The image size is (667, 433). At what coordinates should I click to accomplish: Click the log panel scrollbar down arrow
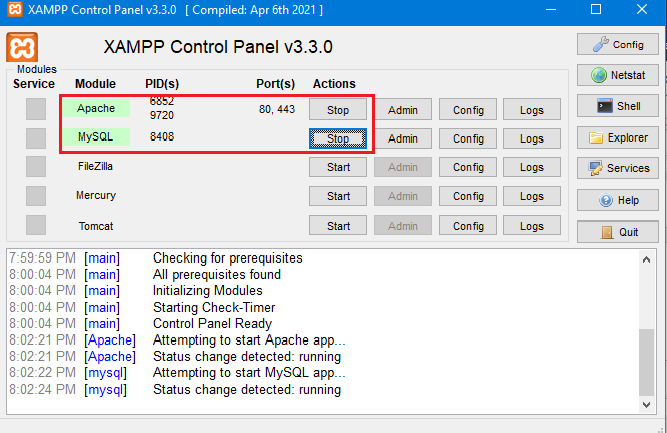[x=648, y=404]
